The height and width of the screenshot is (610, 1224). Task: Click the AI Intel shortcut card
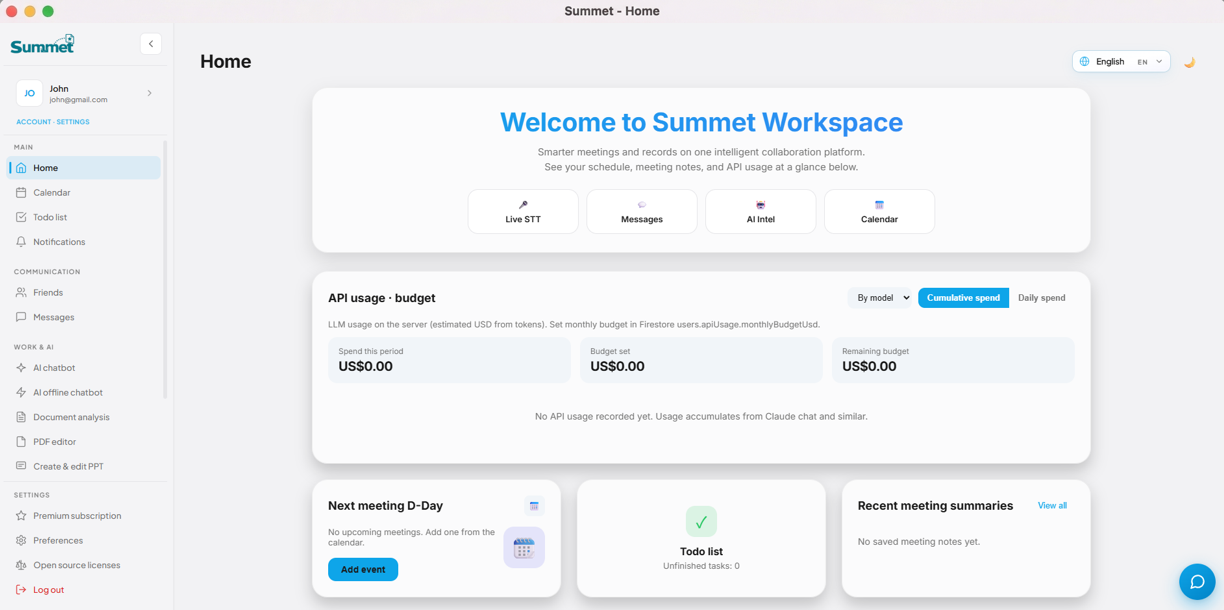761,212
